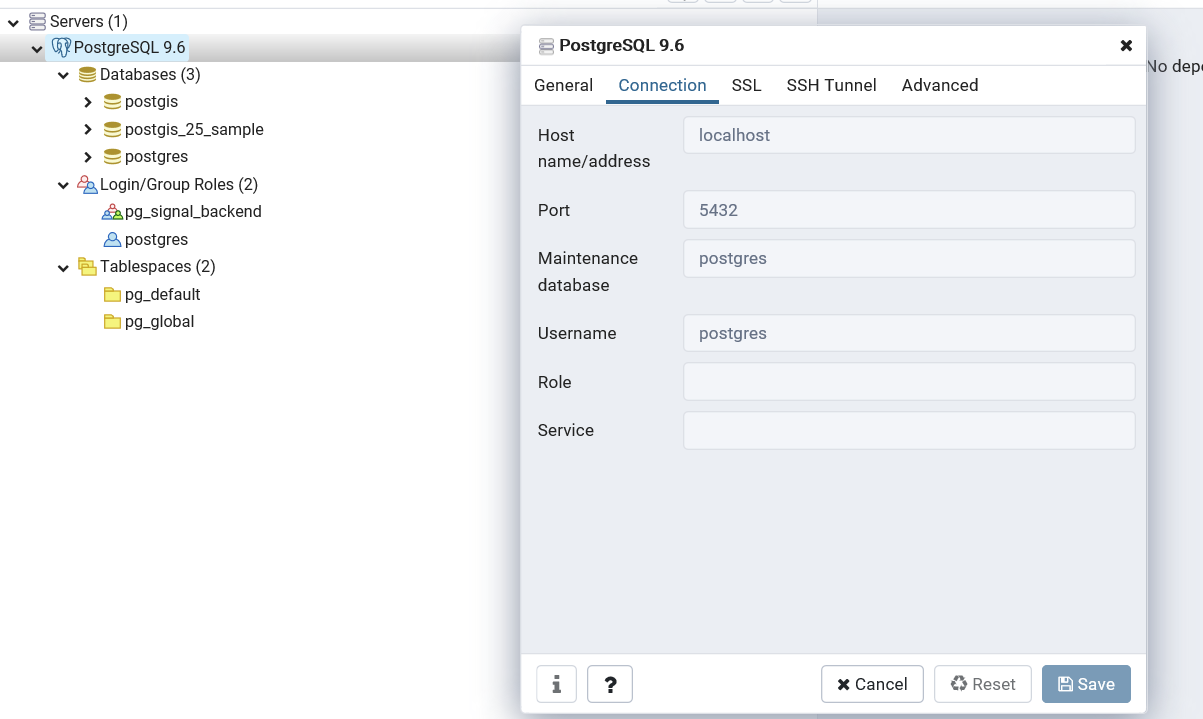The image size is (1203, 719).
Task: Click the empty Role field
Action: (x=909, y=381)
